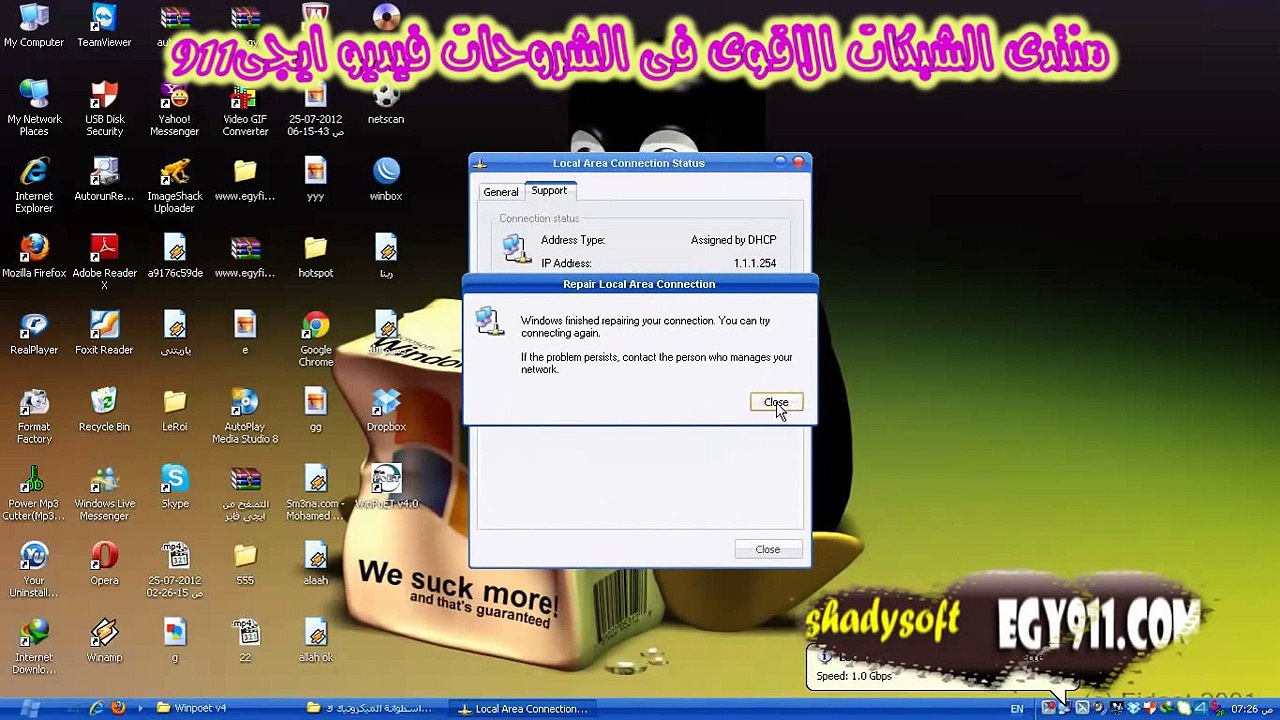The width and height of the screenshot is (1280, 720).
Task: Open the 555 folder on desktop
Action: point(245,565)
